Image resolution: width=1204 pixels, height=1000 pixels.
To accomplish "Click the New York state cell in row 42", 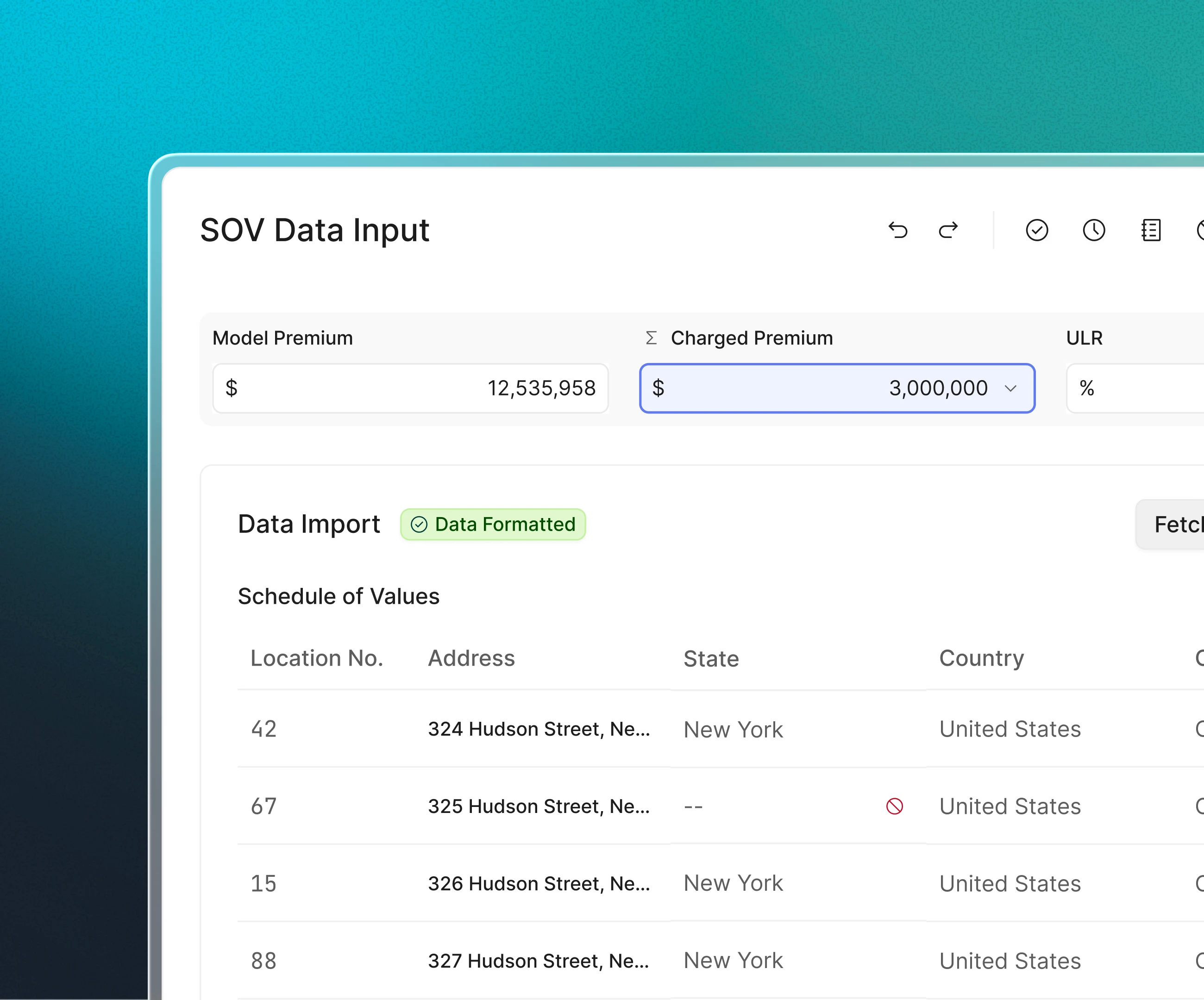I will (734, 730).
